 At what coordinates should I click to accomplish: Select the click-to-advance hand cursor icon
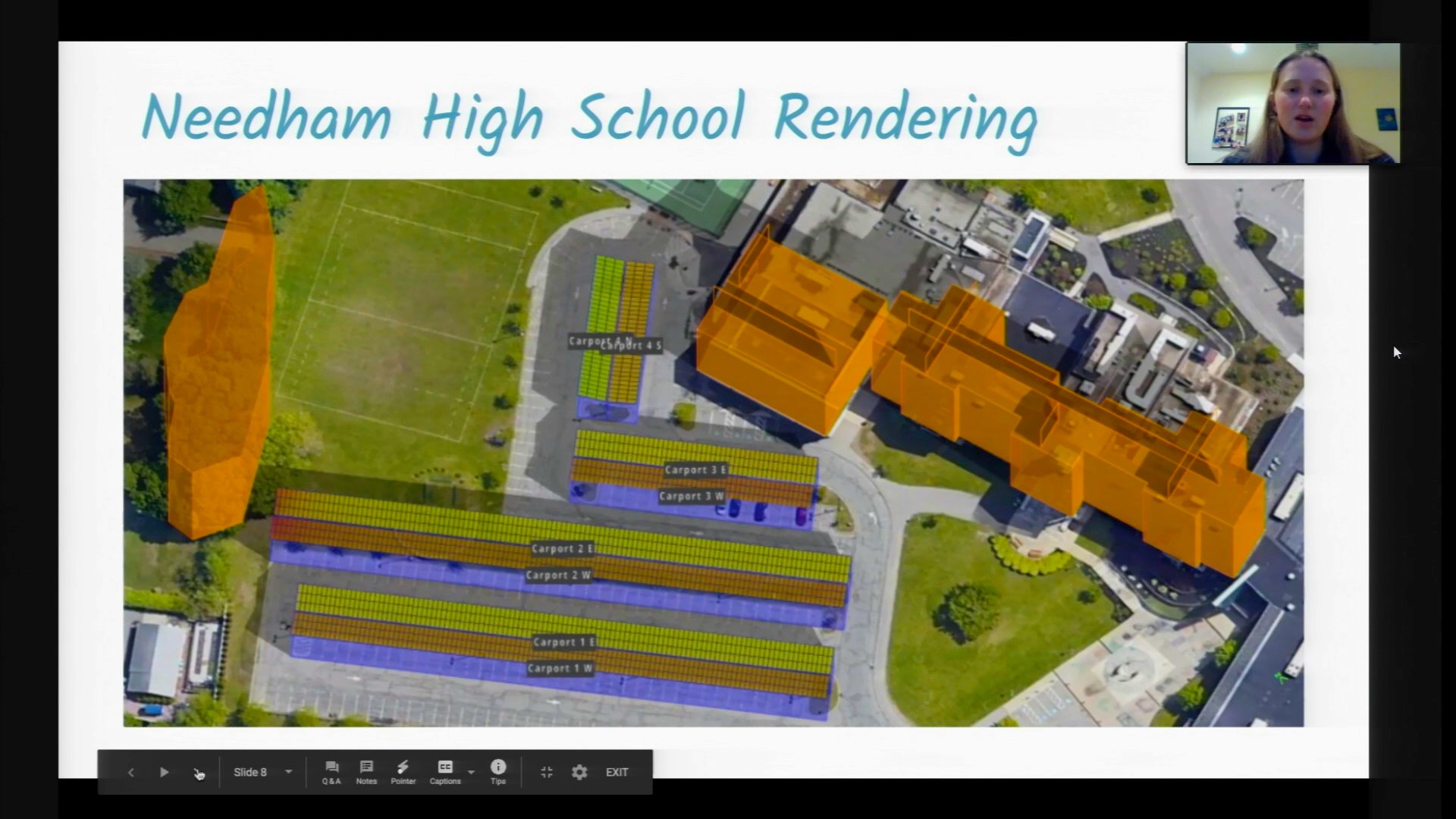click(199, 772)
